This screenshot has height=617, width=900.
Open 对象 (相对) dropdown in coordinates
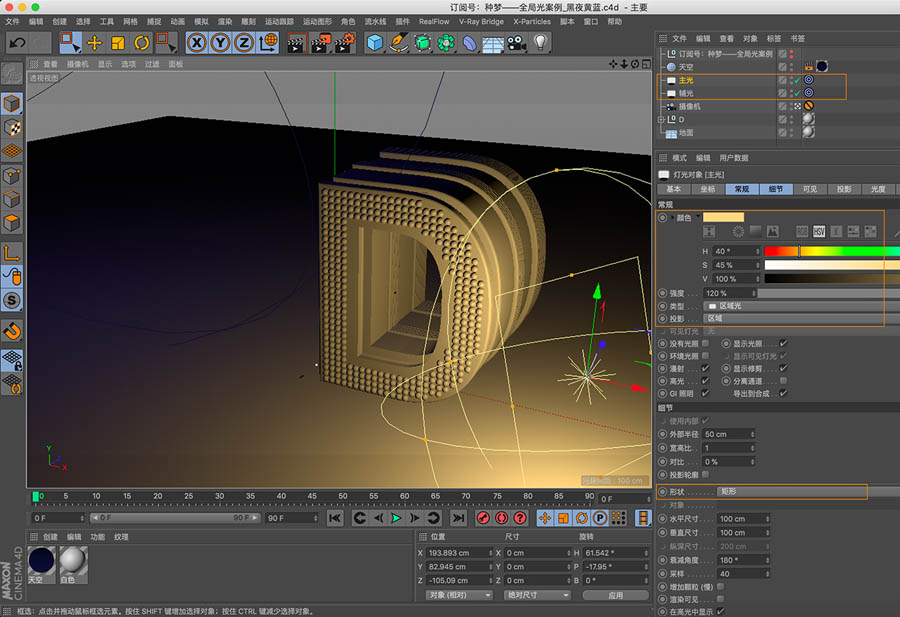point(459,595)
